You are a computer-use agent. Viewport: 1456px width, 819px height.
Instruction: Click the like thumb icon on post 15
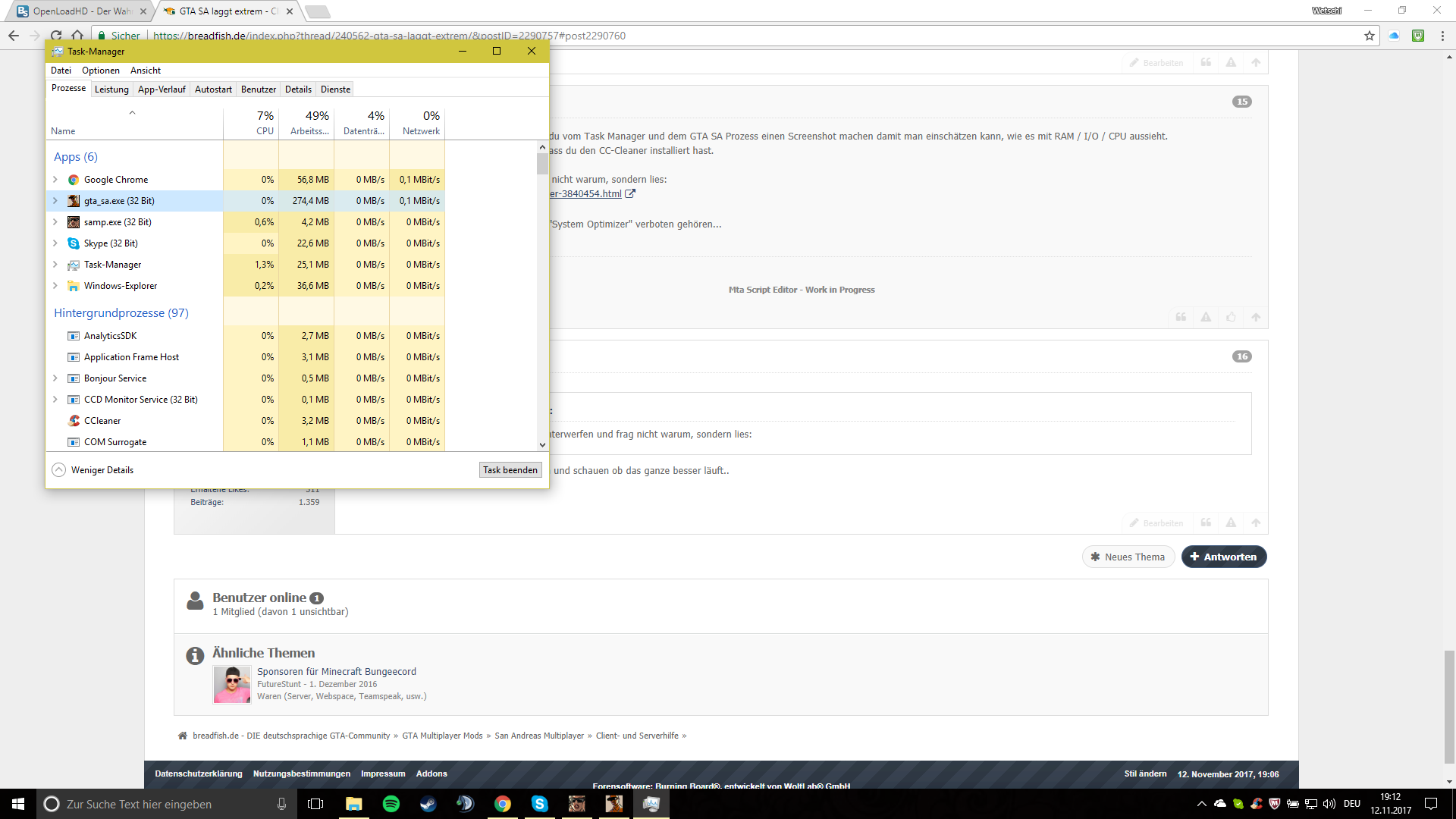point(1231,317)
